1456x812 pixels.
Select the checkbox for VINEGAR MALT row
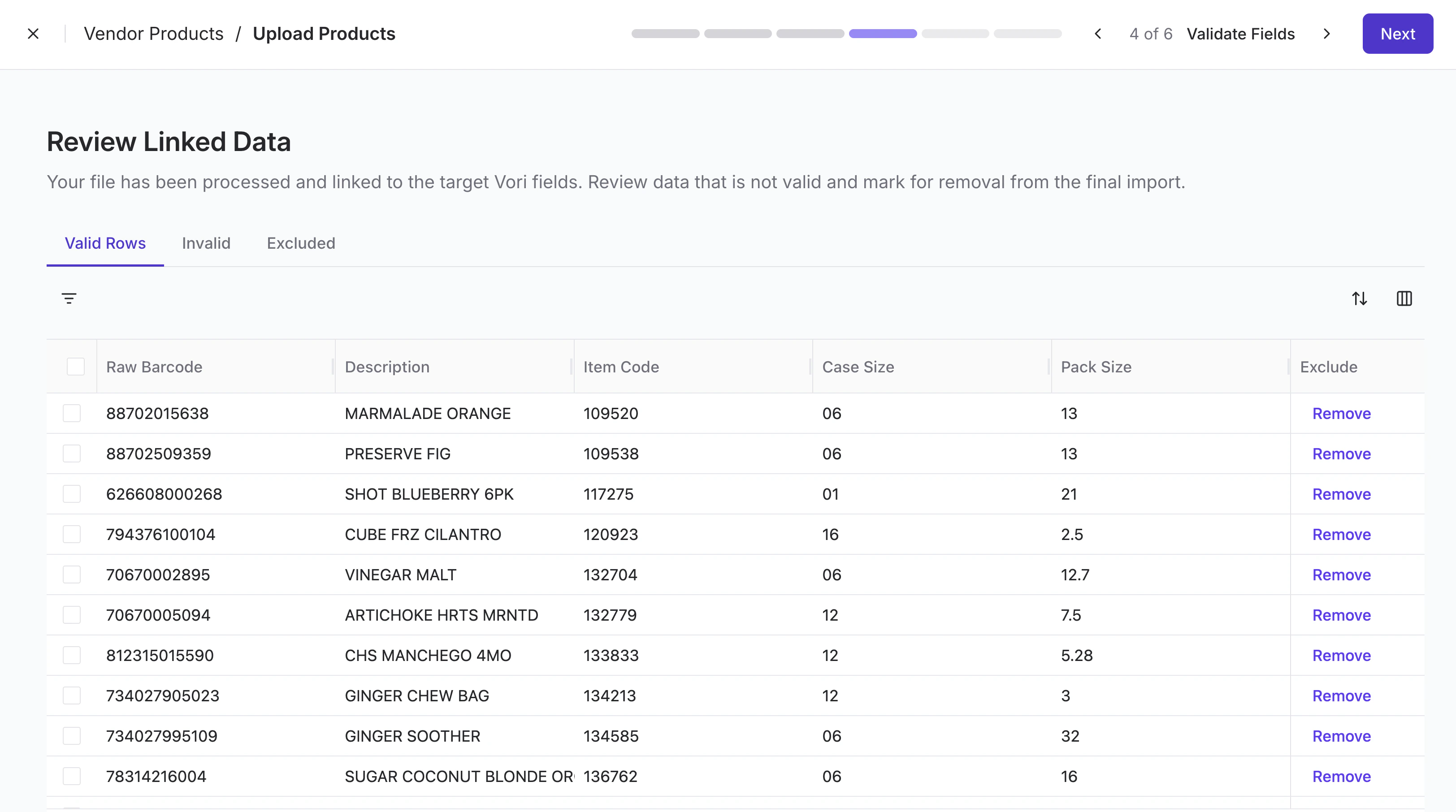pos(72,574)
